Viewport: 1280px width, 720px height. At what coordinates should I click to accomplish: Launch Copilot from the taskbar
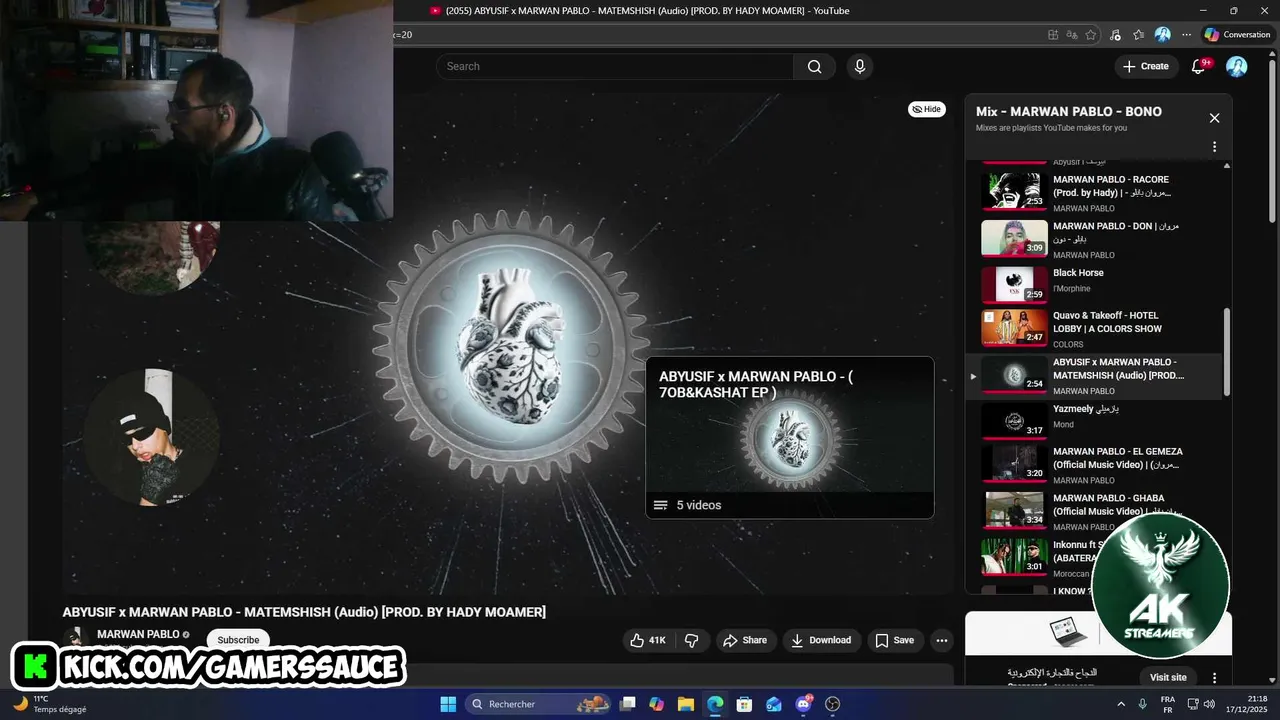656,704
